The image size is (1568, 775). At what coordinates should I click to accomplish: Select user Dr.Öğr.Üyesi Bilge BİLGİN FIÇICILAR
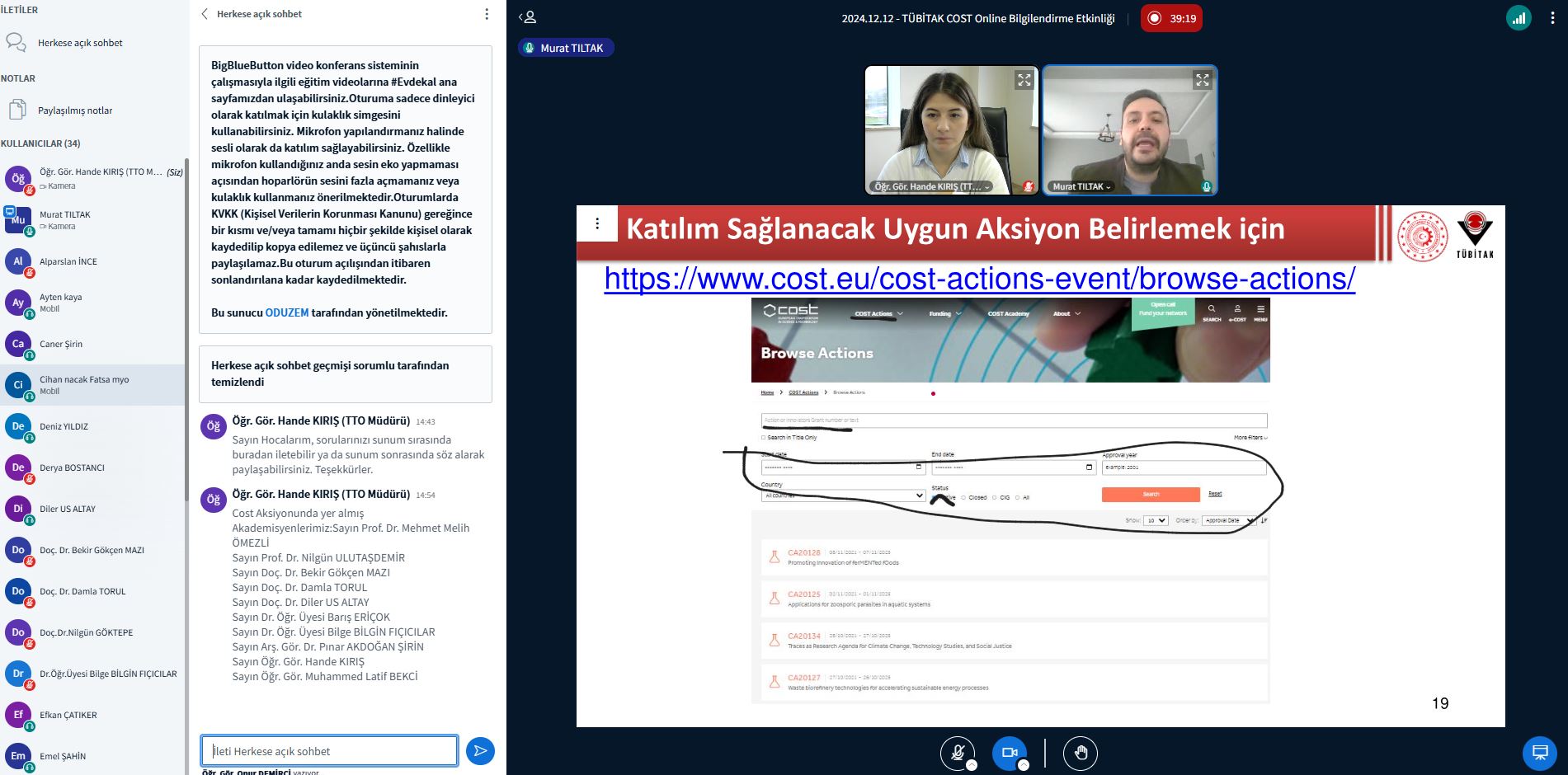click(93, 674)
